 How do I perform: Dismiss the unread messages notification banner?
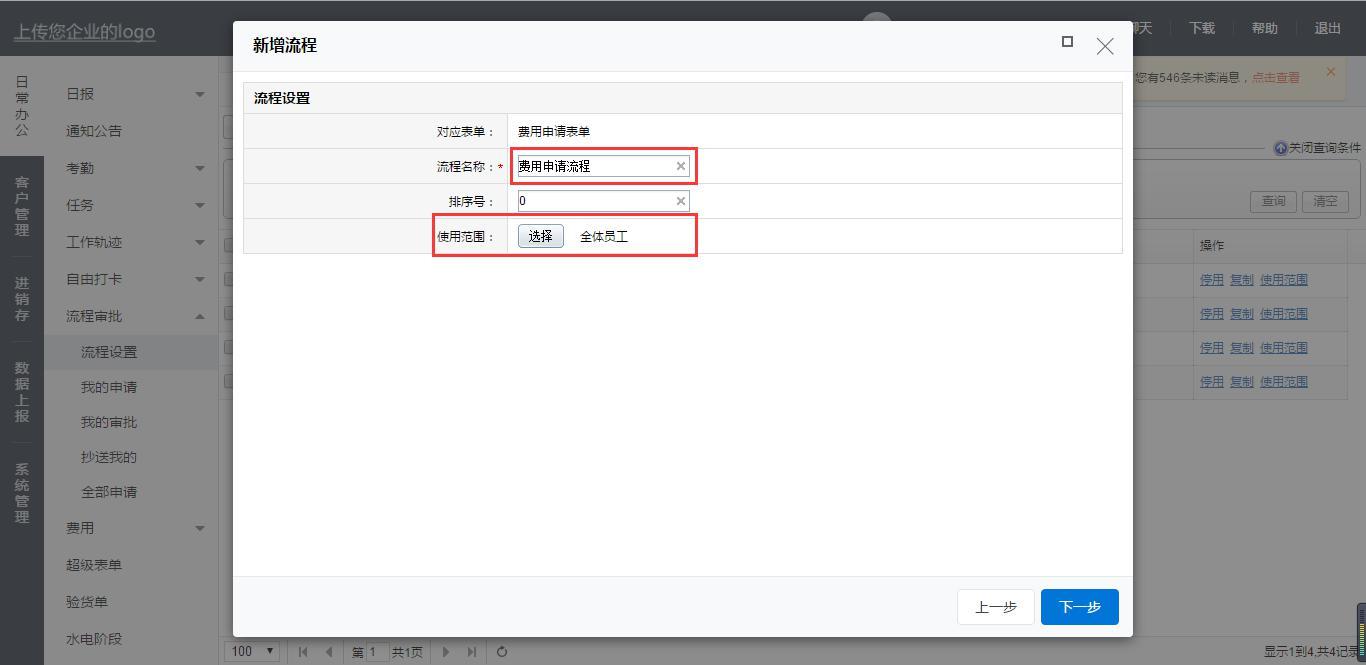coord(1330,72)
